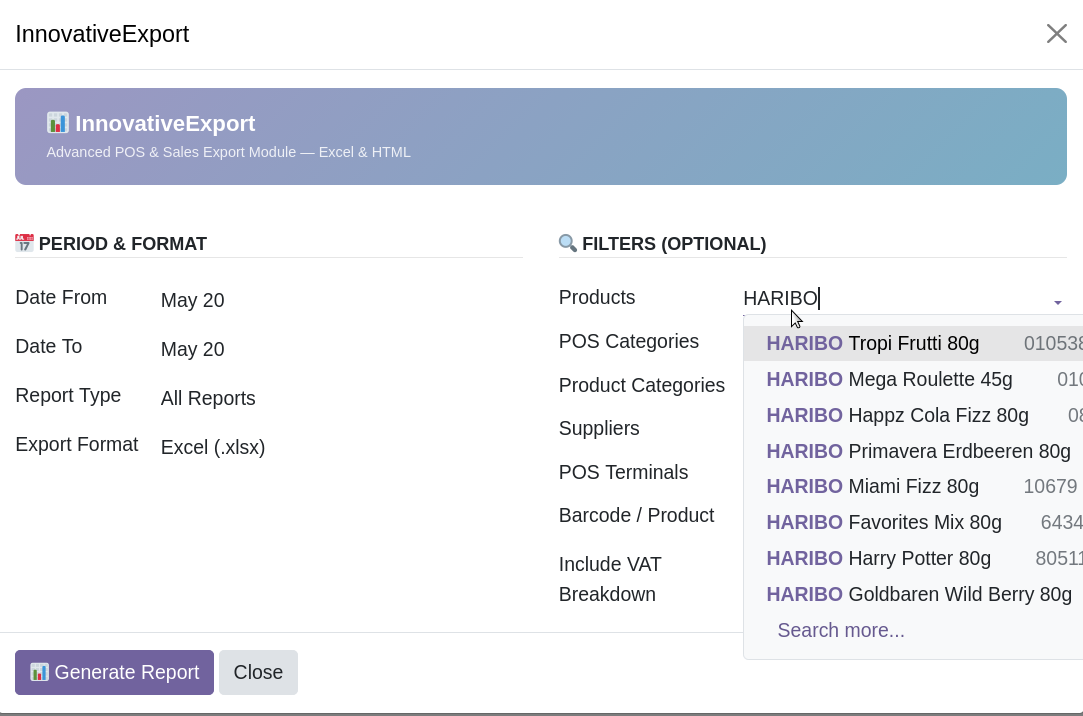
Task: Select HARIBO Favorites Mix 80g
Action: 913,522
